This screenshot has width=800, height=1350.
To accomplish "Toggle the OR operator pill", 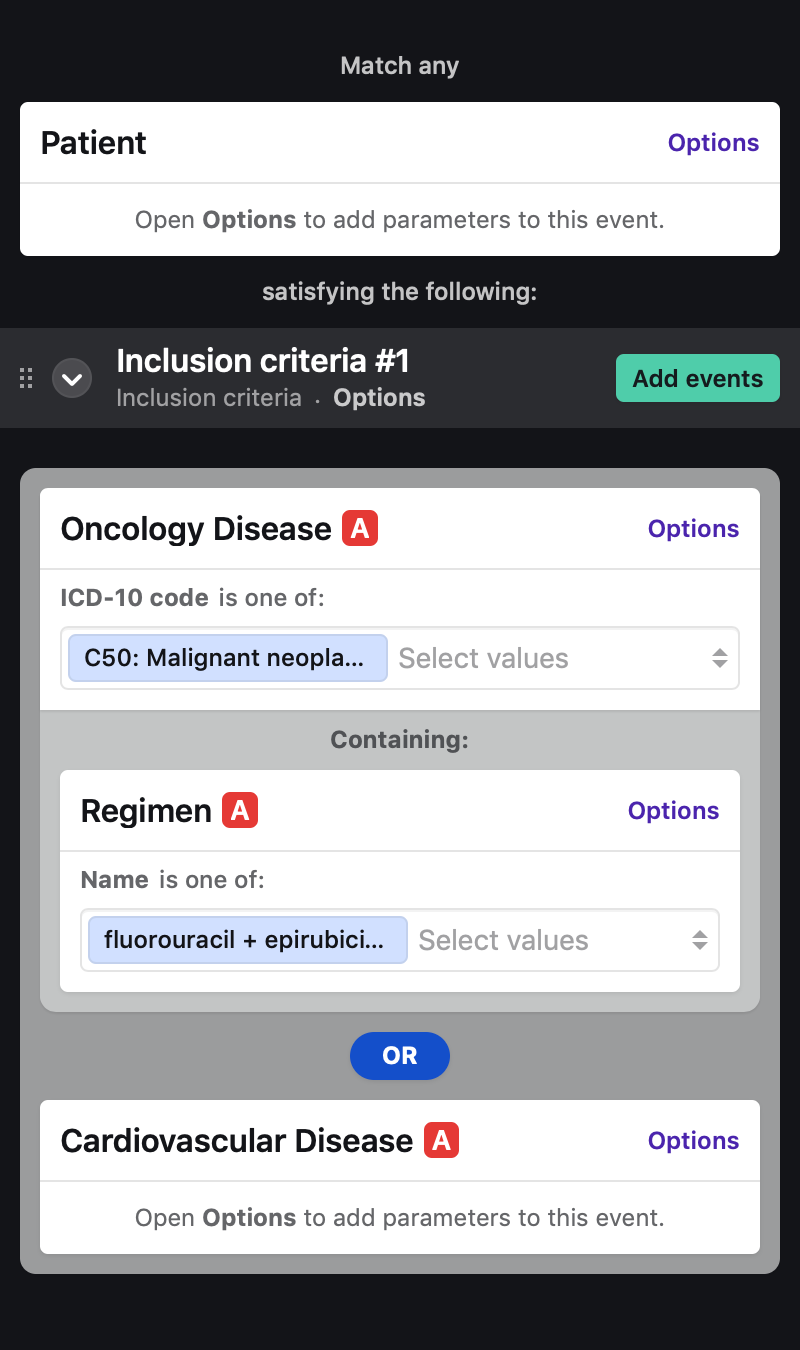I will (x=400, y=1056).
